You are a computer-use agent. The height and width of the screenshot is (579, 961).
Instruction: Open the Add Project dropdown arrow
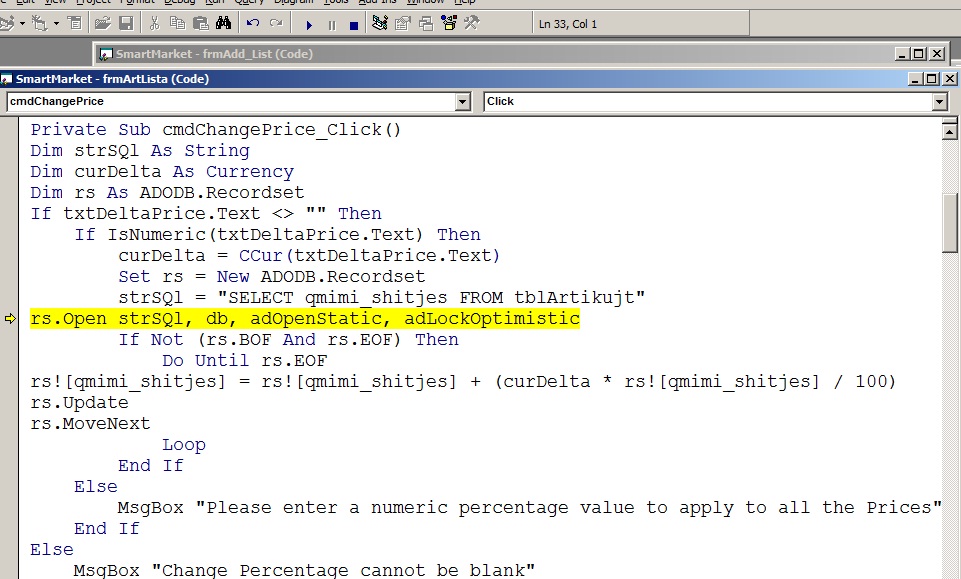22,24
